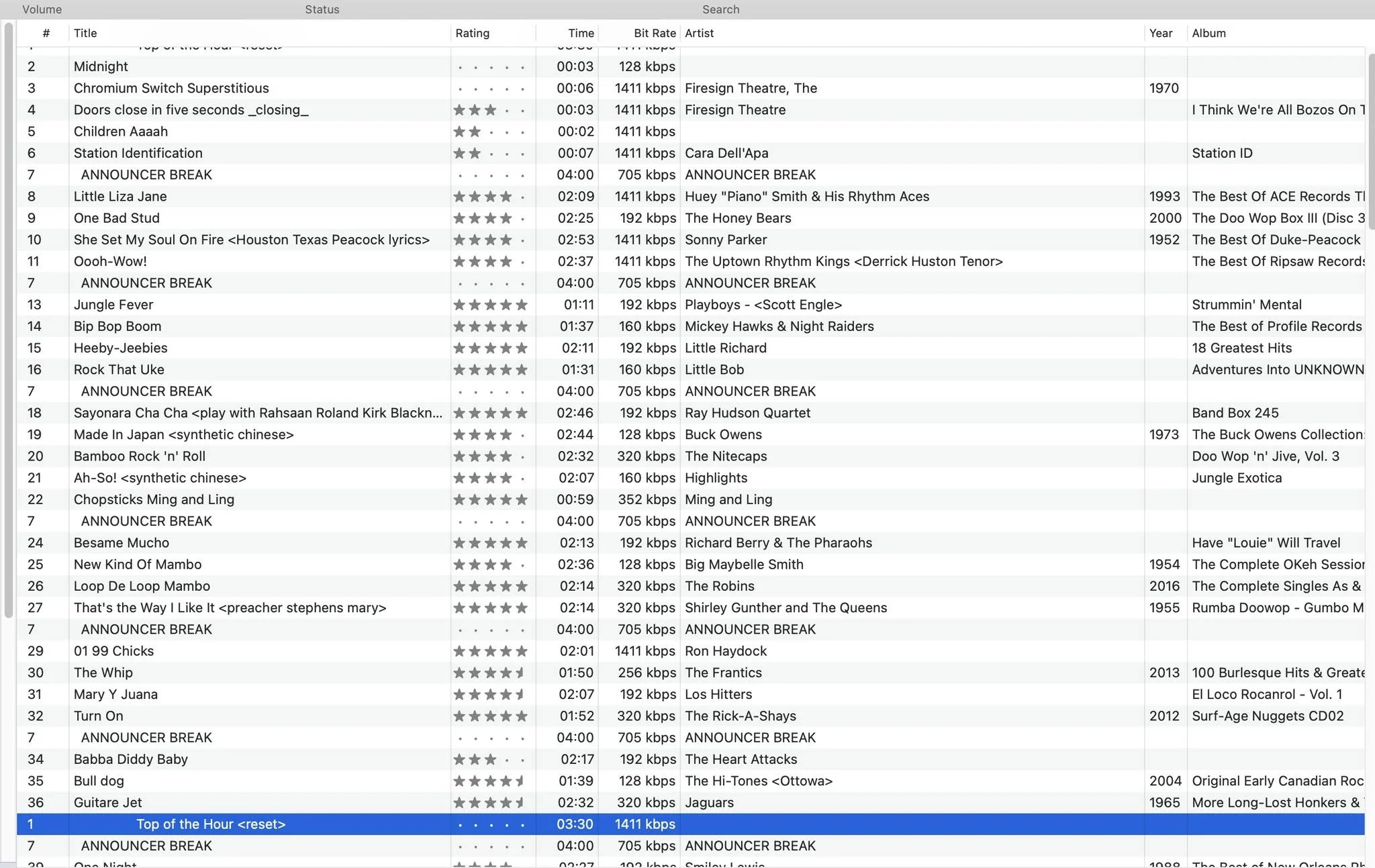
Task: Click the left vertical scrollbar
Action: (x=8, y=320)
